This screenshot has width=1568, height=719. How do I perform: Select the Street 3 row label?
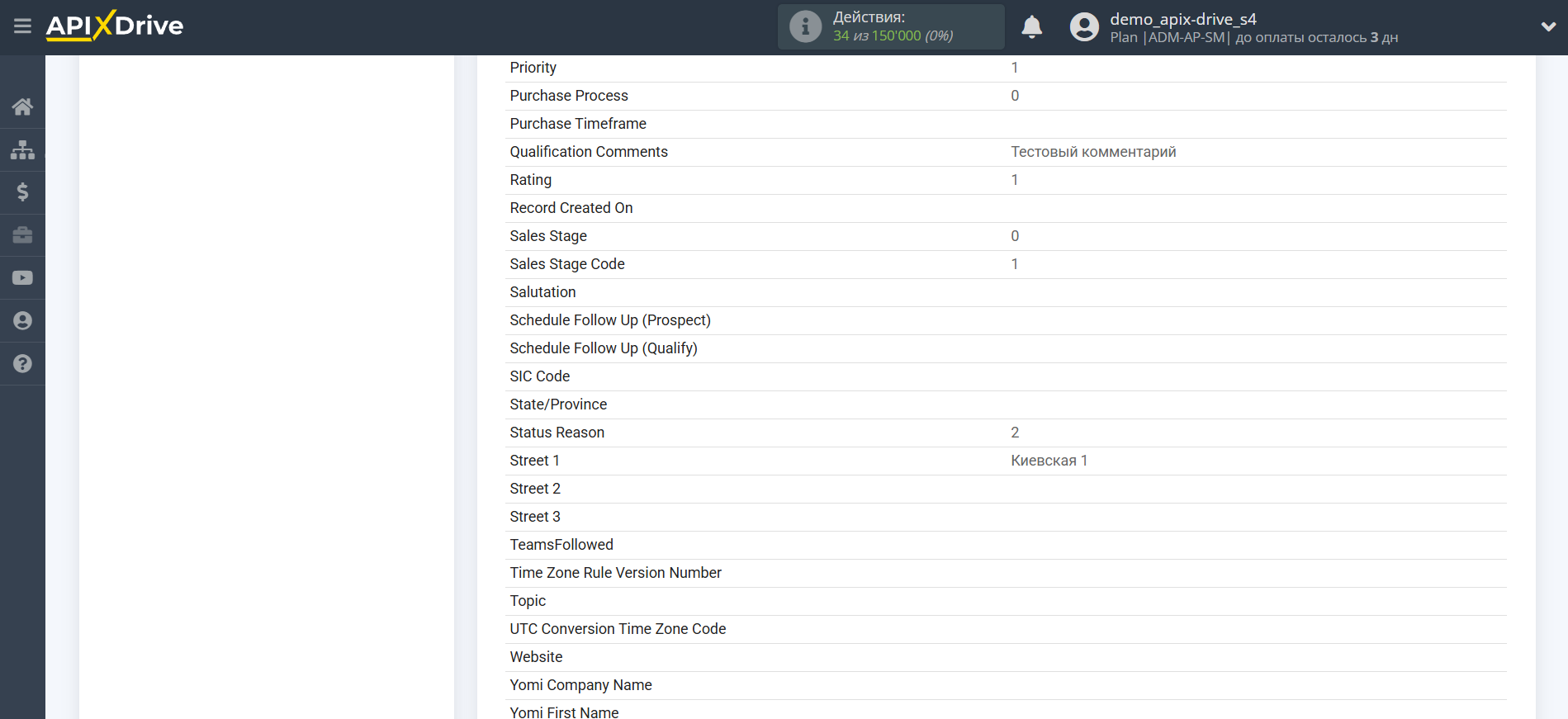tap(534, 517)
